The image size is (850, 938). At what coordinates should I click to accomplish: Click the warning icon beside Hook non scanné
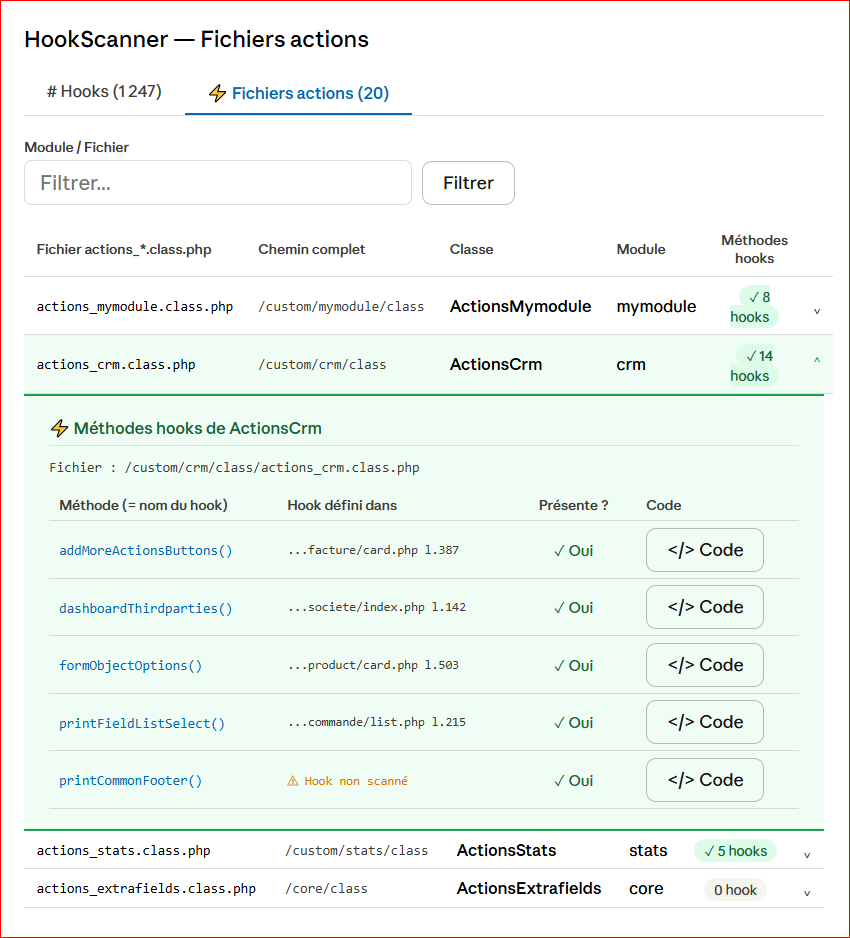pos(293,781)
